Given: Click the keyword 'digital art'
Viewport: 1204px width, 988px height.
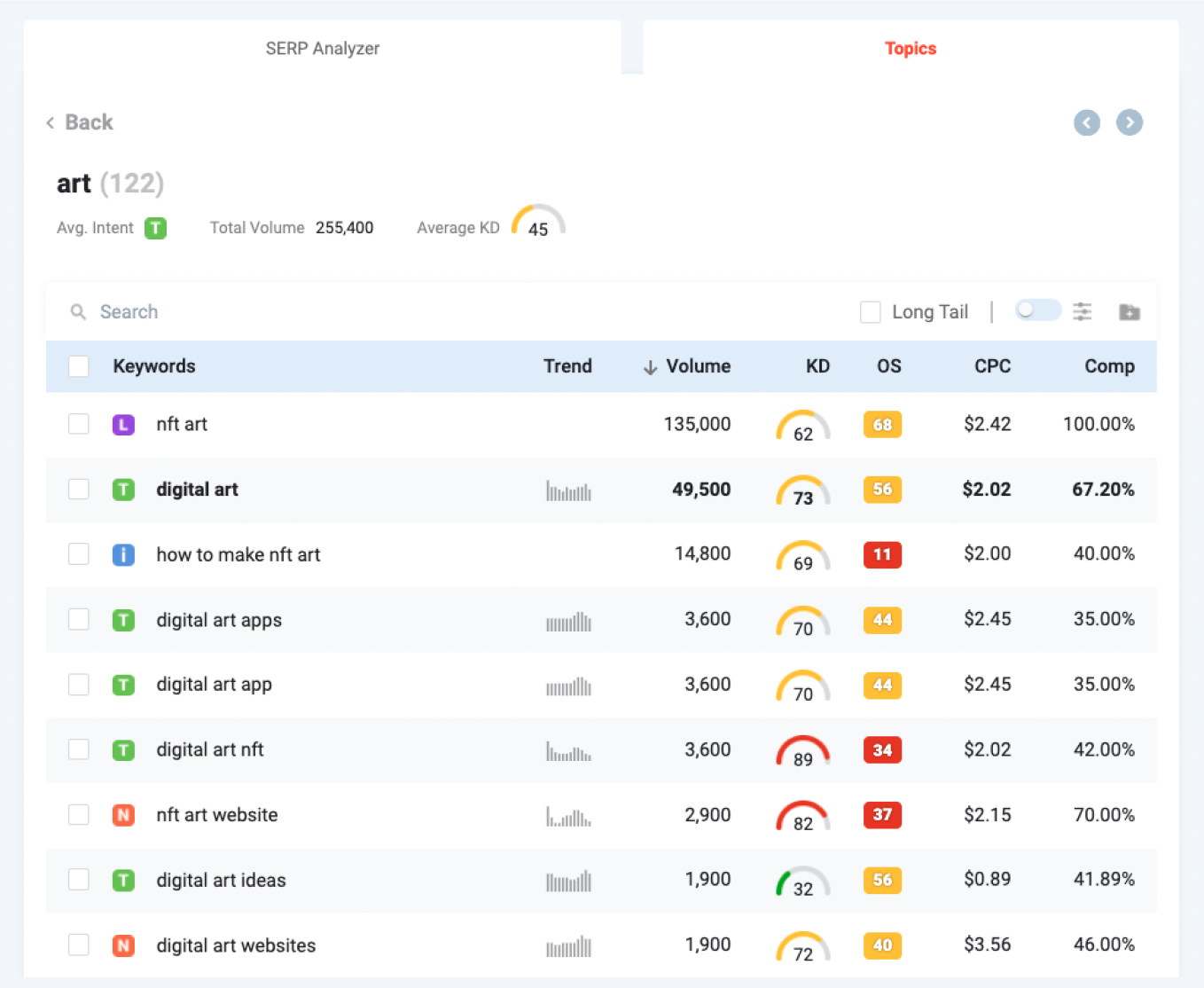Looking at the screenshot, I should tap(198, 490).
